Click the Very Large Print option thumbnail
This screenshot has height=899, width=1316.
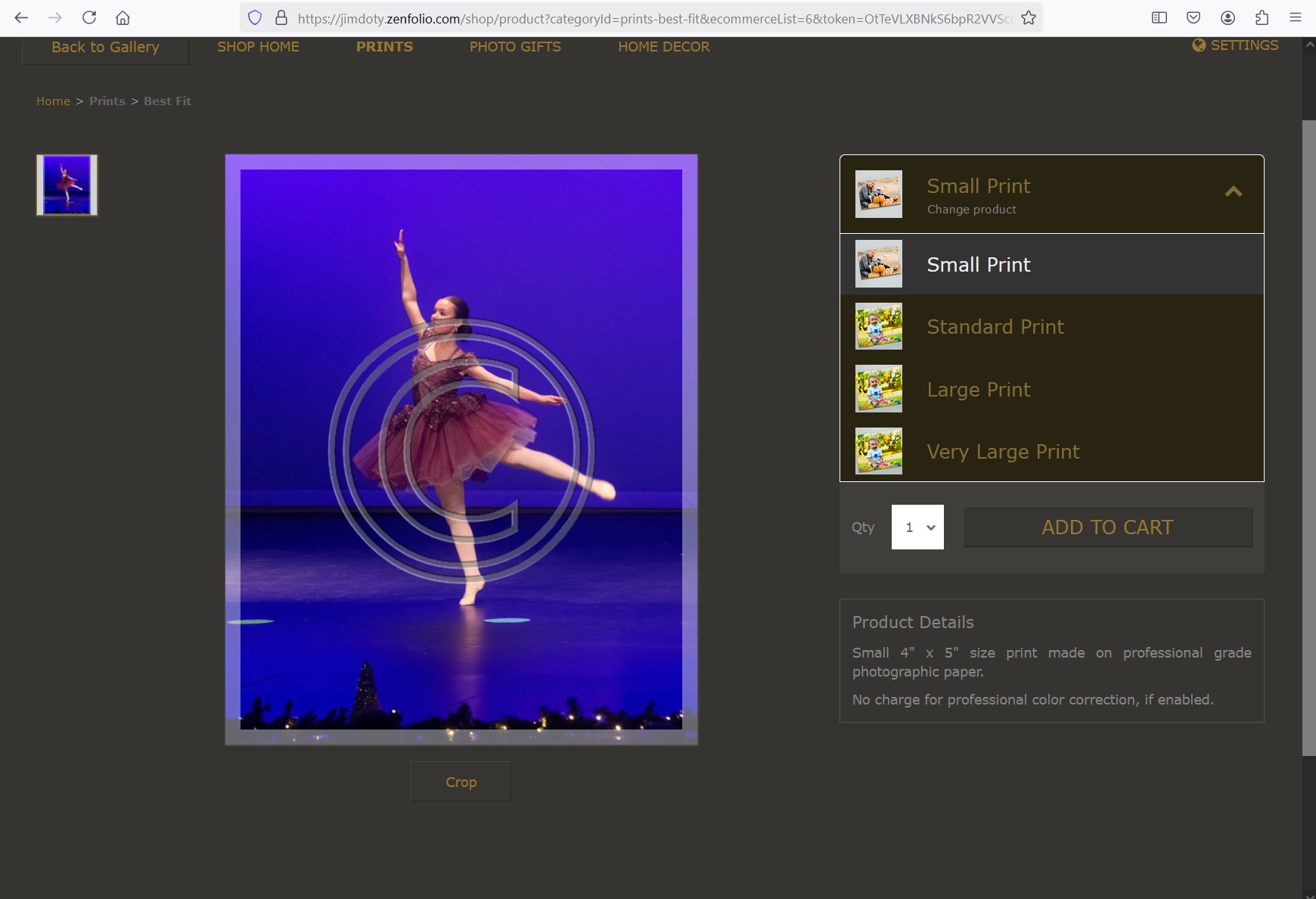(x=879, y=451)
